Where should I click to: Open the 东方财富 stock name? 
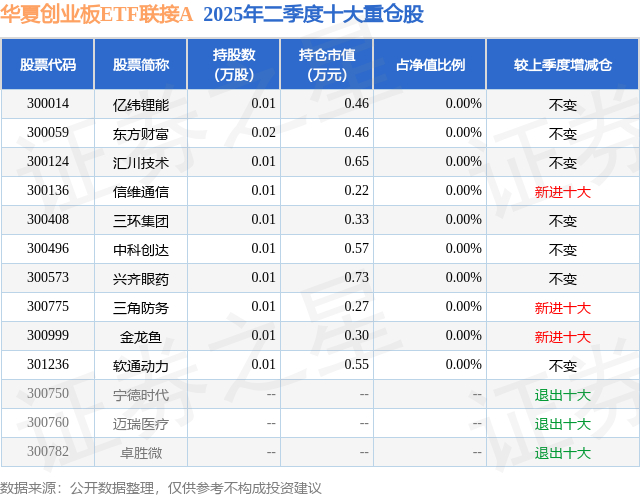141,134
